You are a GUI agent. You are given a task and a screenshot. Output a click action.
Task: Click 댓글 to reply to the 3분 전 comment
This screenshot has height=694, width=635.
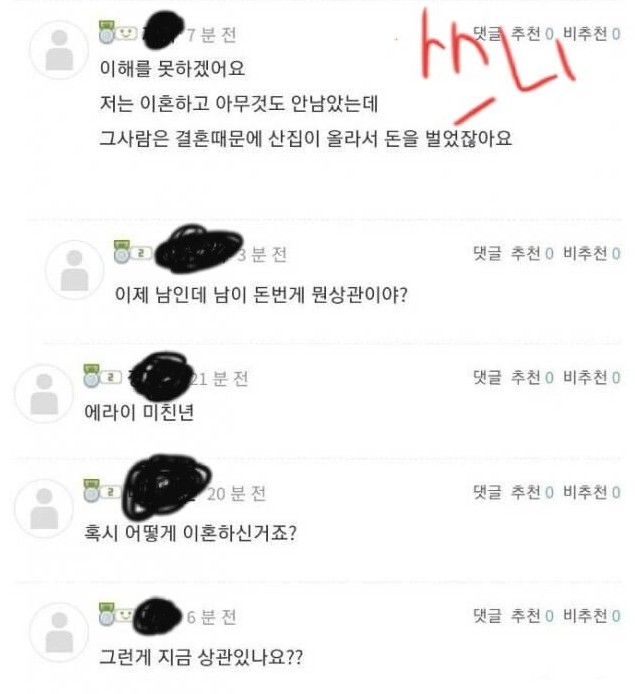point(488,253)
